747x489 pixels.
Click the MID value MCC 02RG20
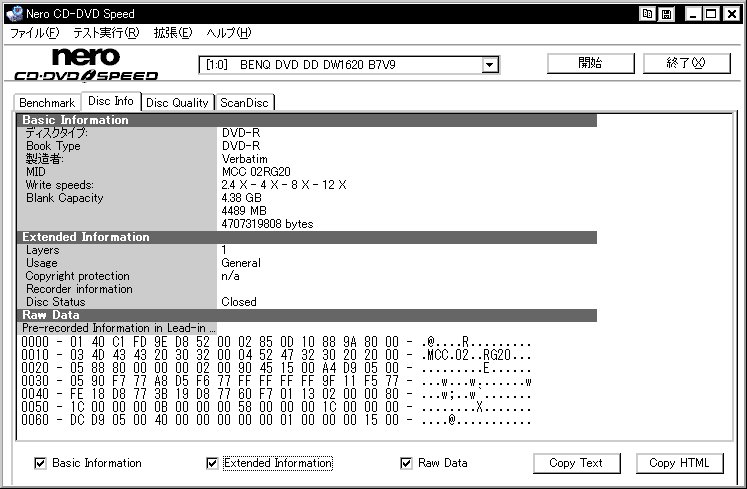pyautogui.click(x=256, y=172)
